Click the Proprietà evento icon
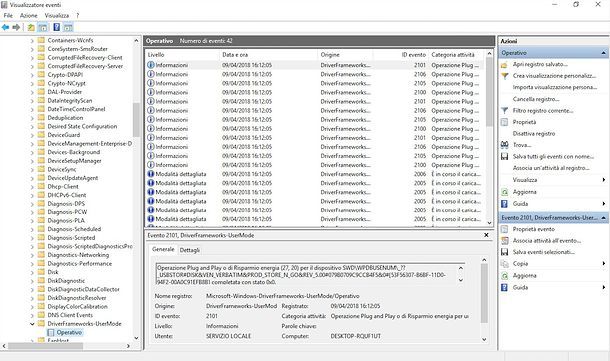 click(x=504, y=229)
